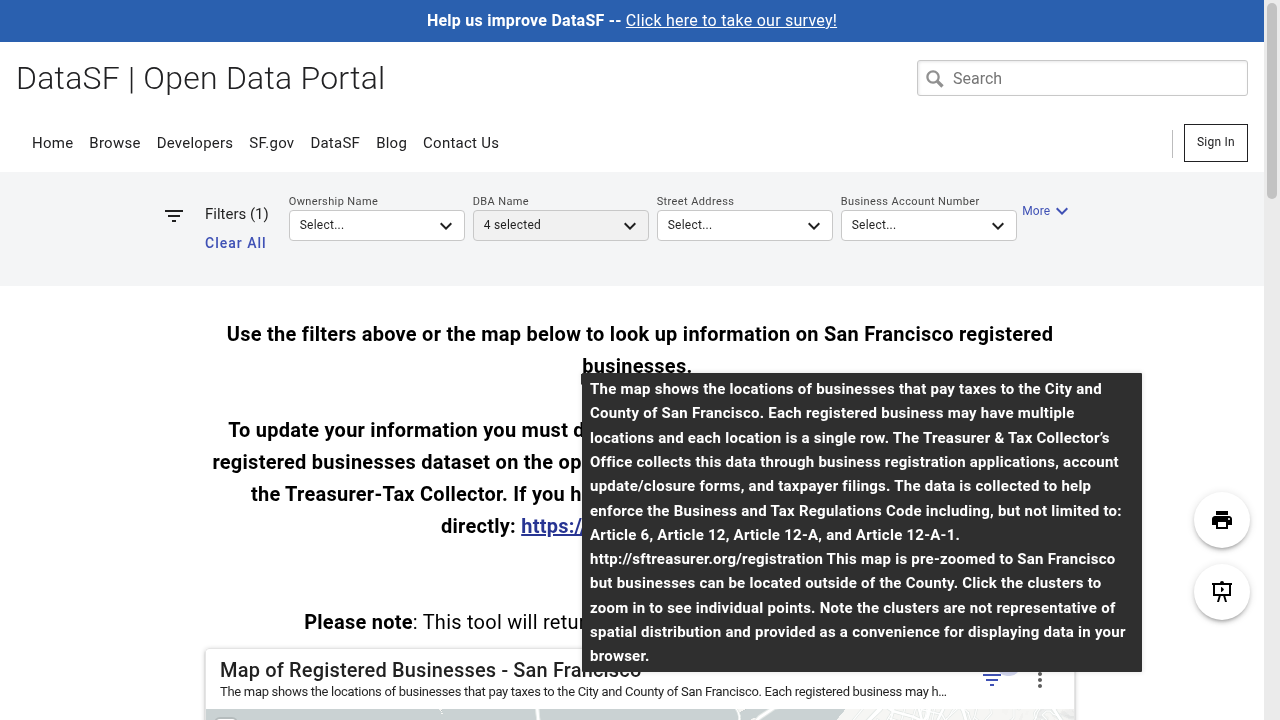Open the Contact Us nav item
Image resolution: width=1280 pixels, height=720 pixels.
pyautogui.click(x=461, y=143)
